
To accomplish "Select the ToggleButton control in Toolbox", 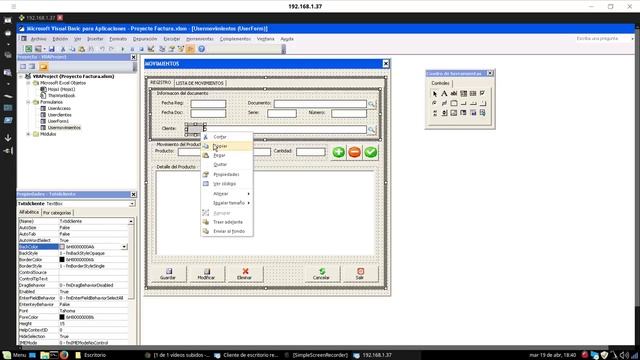I will tap(444, 103).
